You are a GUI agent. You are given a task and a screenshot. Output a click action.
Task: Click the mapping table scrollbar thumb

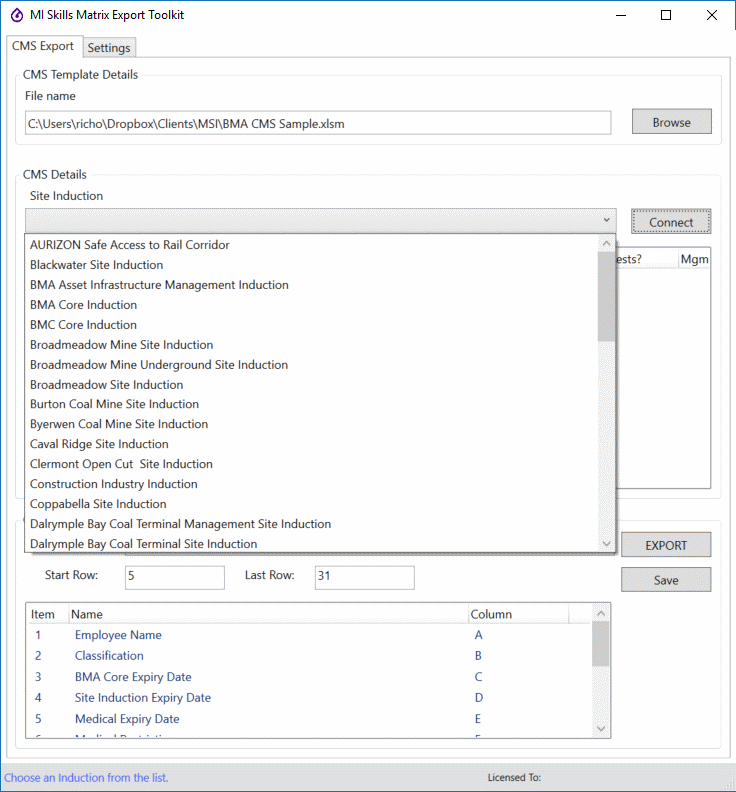[x=601, y=644]
